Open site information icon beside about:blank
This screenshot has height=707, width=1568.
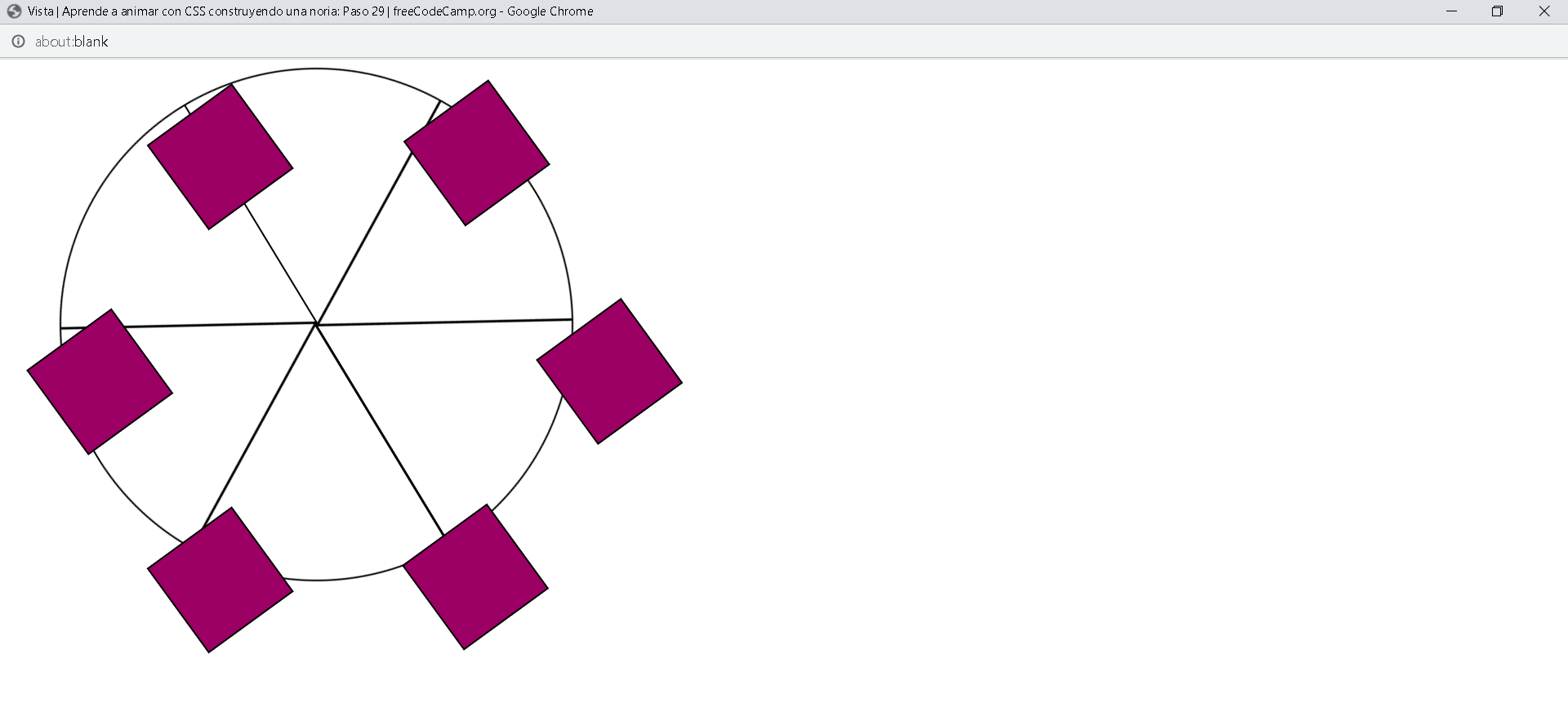18,42
